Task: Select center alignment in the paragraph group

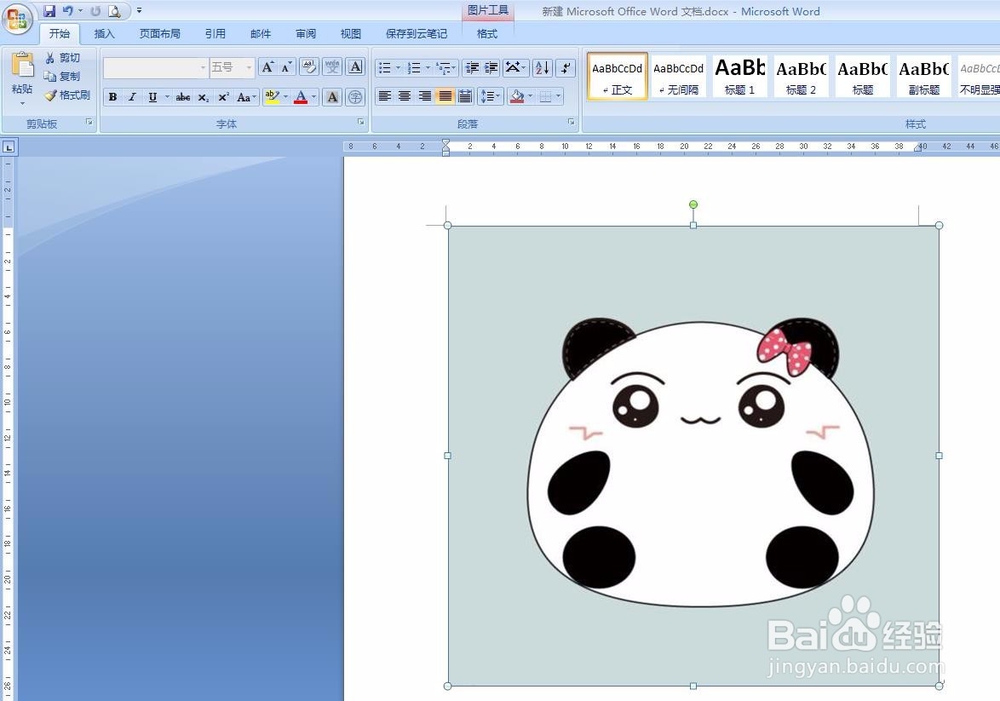Action: coord(404,96)
